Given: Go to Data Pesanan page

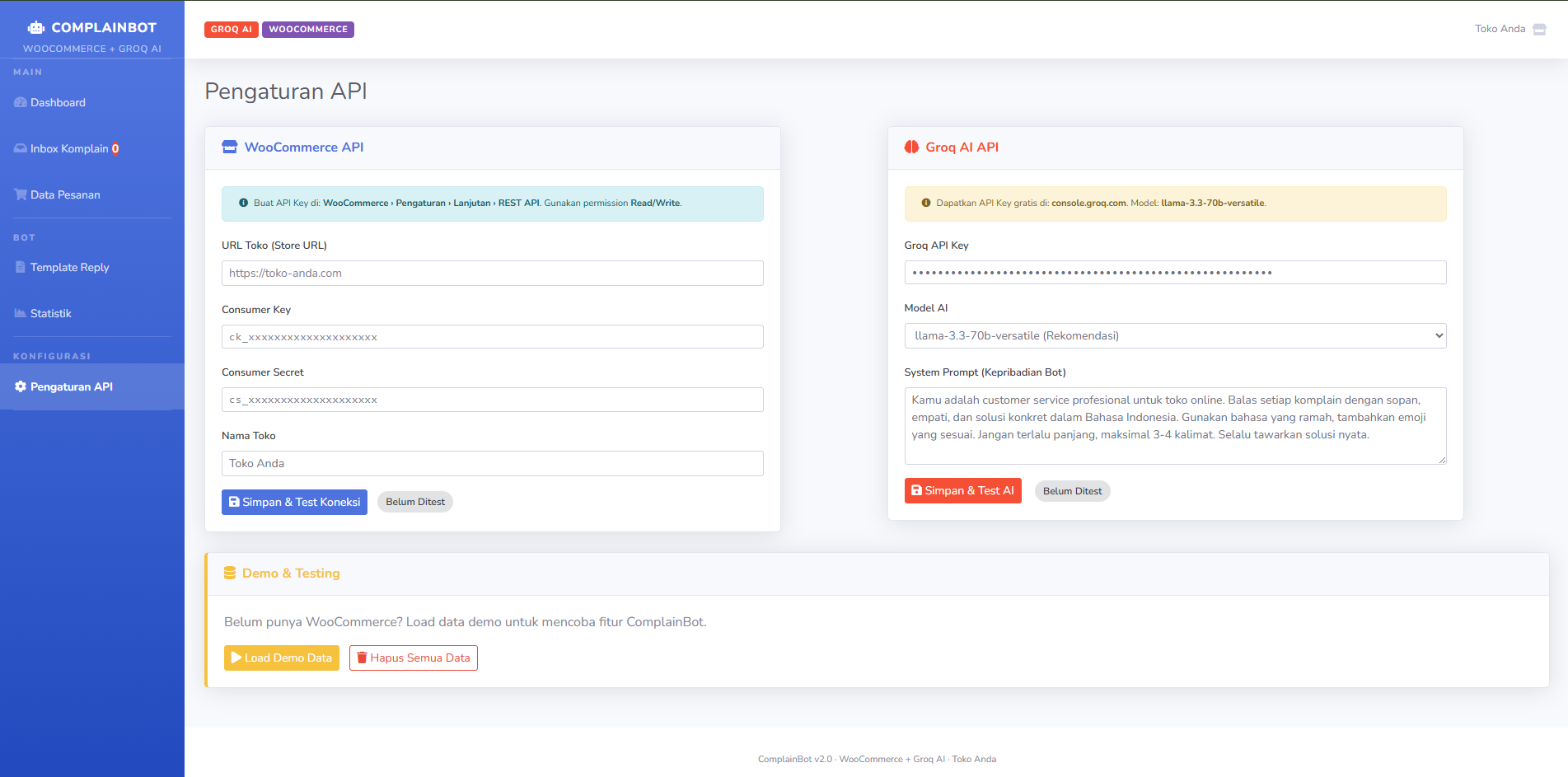Looking at the screenshot, I should coord(92,194).
